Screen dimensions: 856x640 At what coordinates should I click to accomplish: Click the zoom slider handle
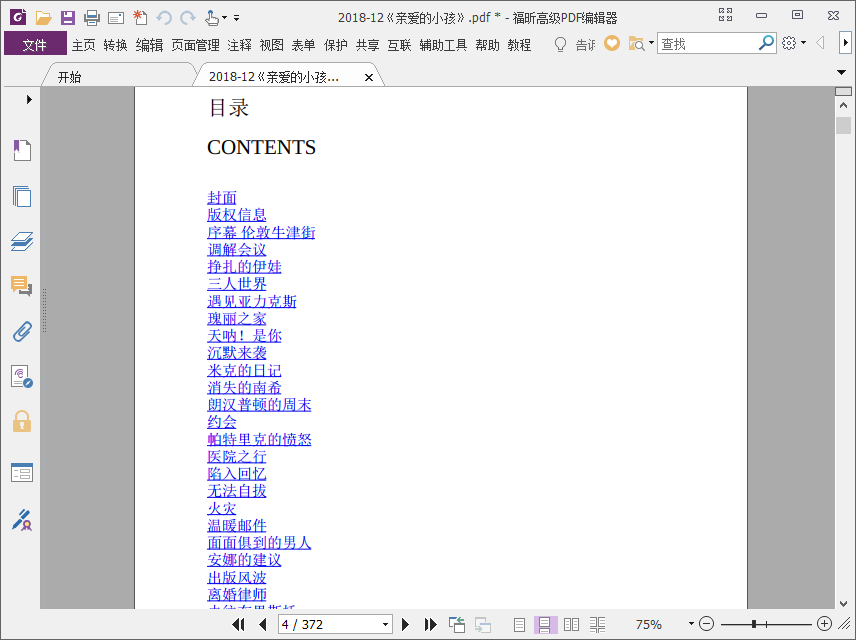click(754, 624)
